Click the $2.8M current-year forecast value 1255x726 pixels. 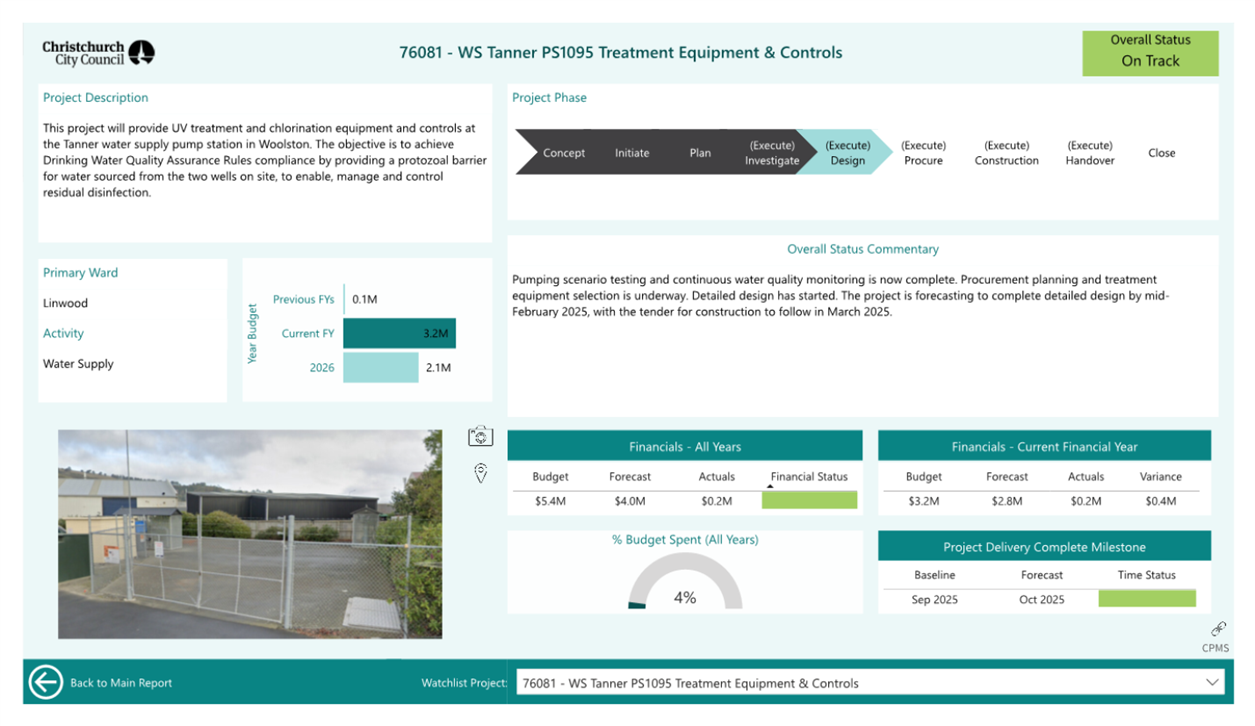(1006, 501)
